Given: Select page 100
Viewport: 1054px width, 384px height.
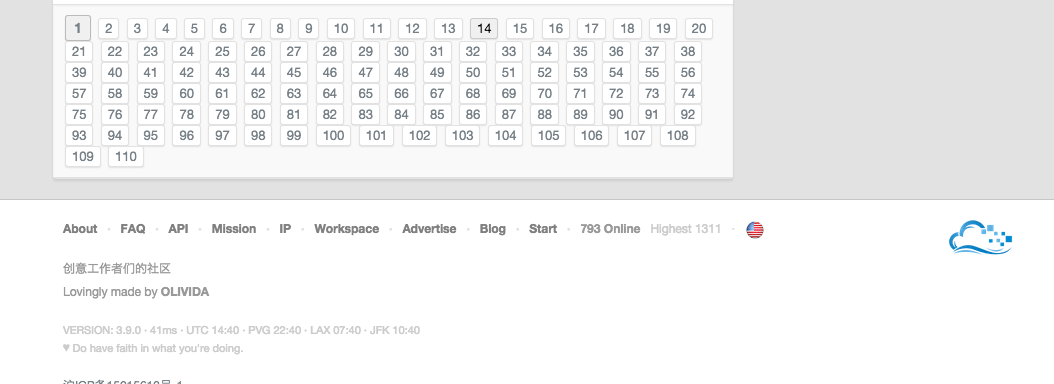Looking at the screenshot, I should click(x=333, y=136).
